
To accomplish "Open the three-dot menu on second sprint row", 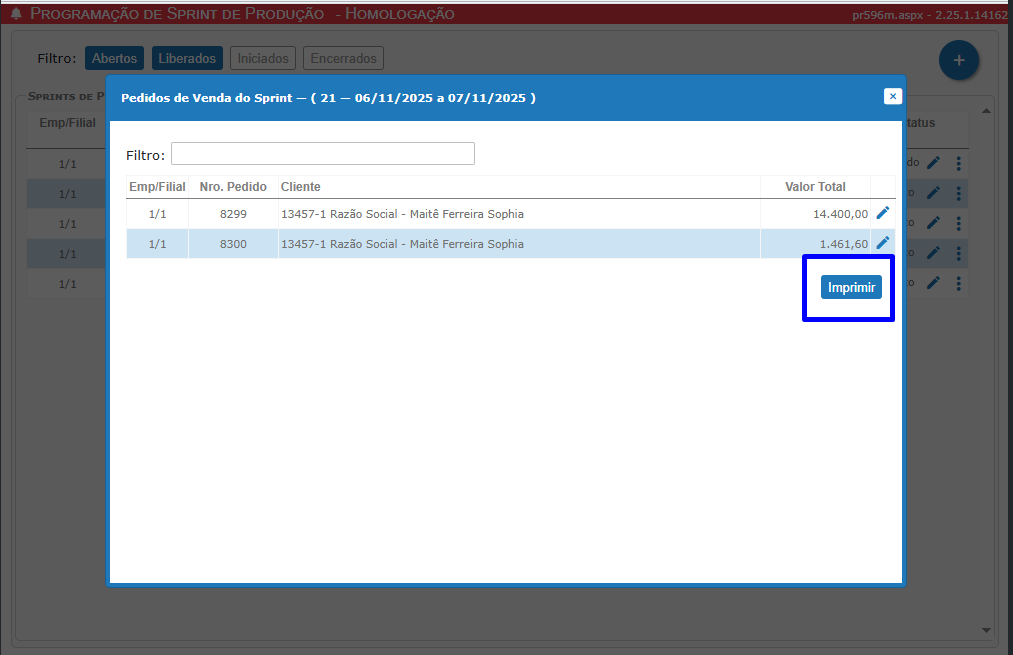I will click(958, 193).
